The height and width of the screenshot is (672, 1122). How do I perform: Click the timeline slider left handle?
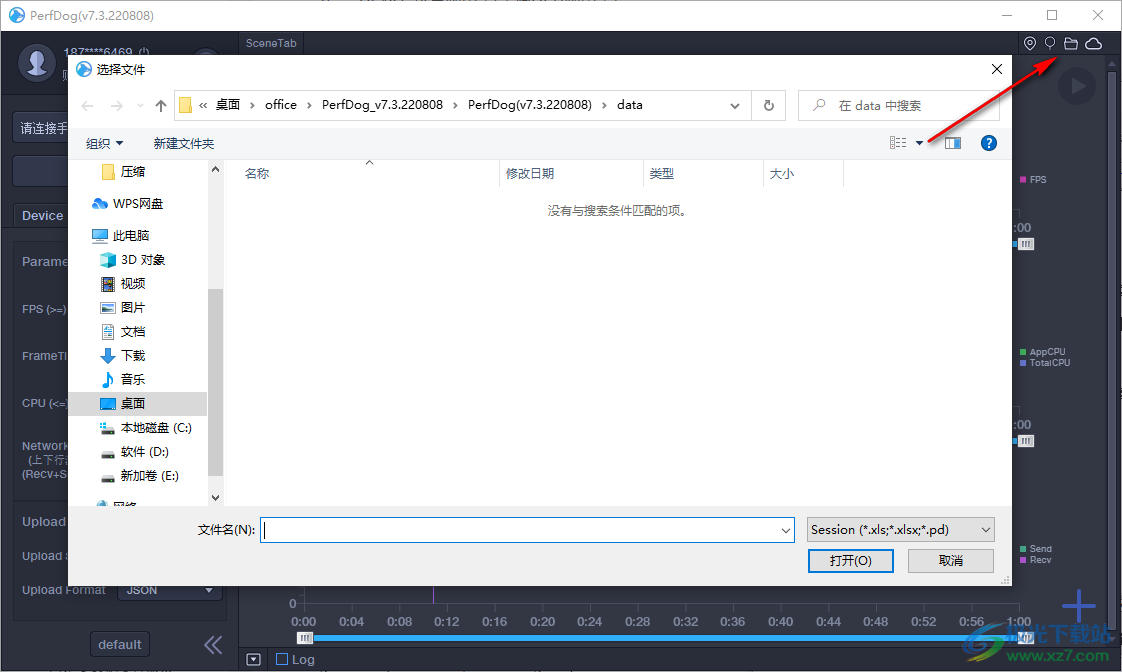[305, 638]
